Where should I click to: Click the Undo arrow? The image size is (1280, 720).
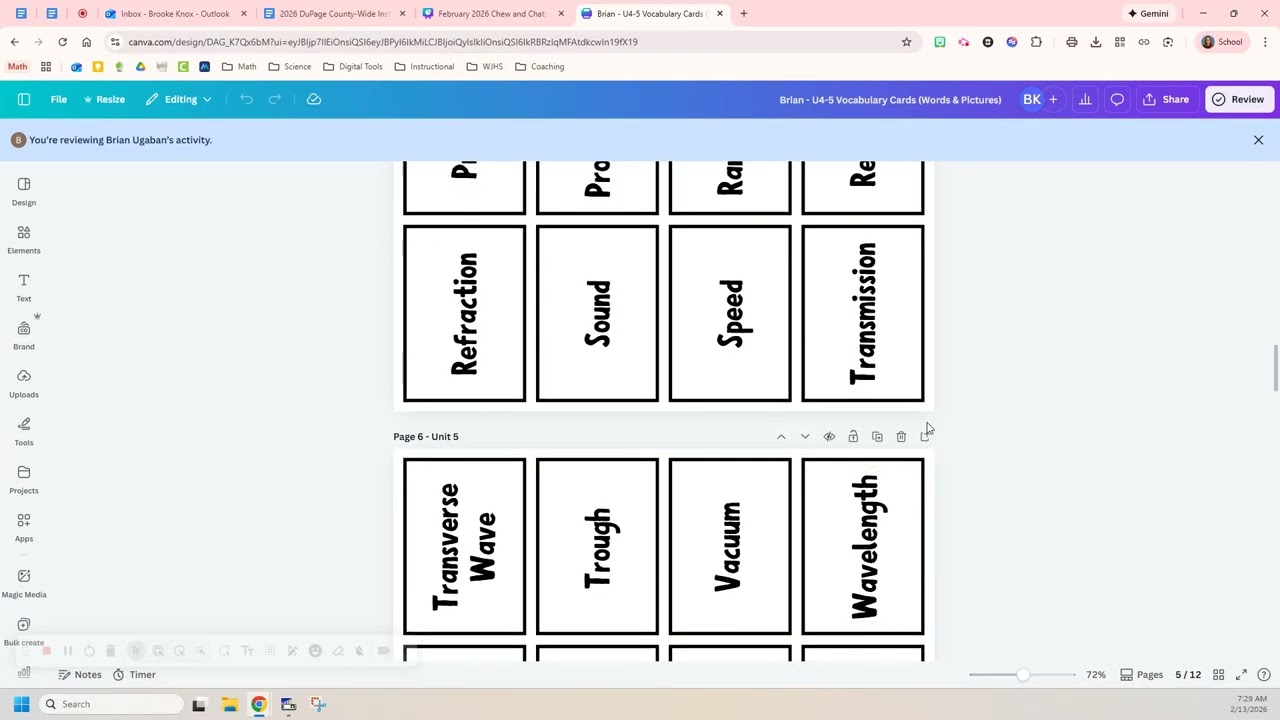(x=246, y=99)
